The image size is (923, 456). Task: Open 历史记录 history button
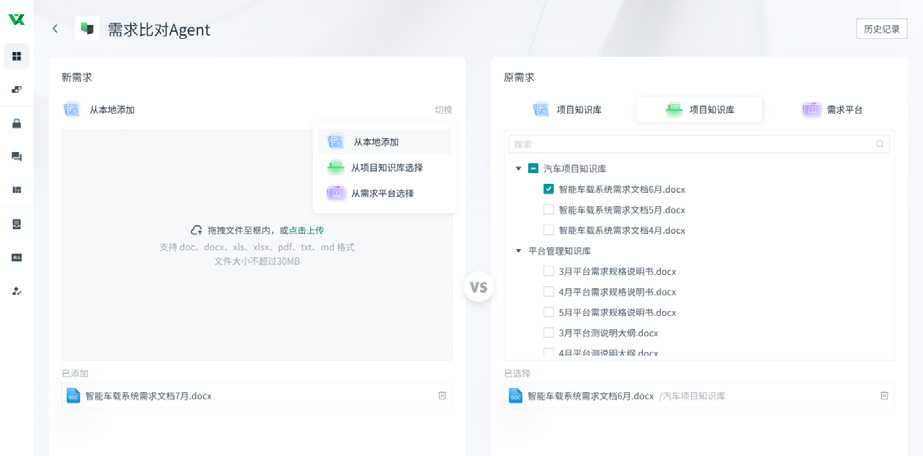coord(881,29)
